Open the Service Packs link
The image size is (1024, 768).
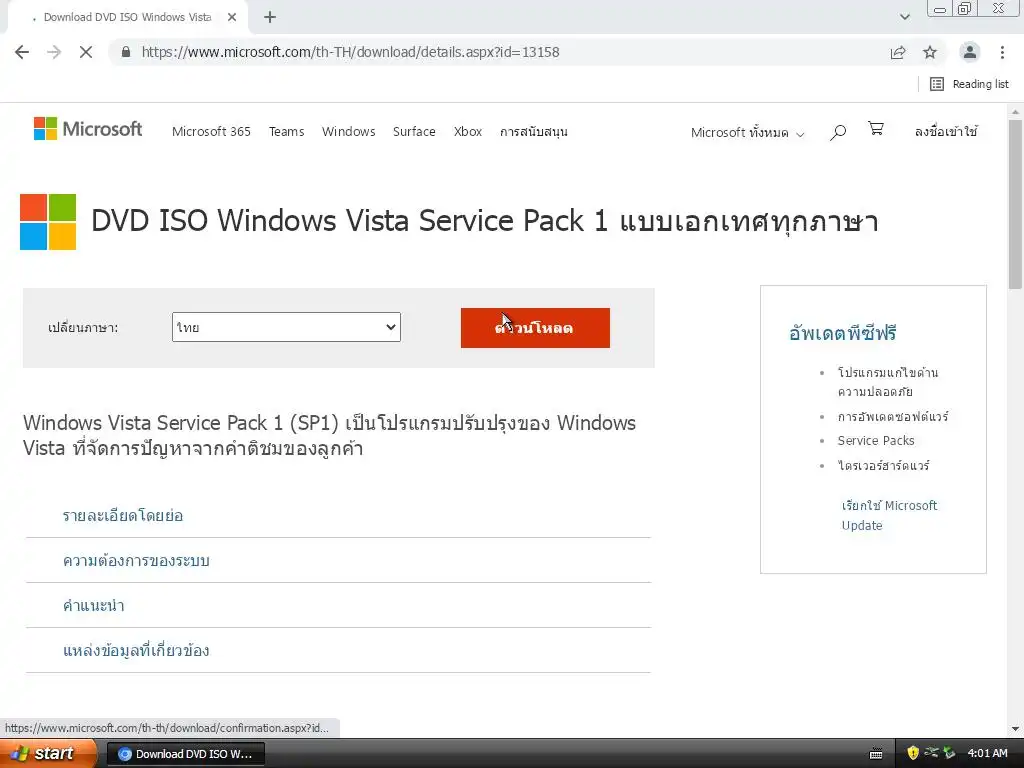point(876,441)
